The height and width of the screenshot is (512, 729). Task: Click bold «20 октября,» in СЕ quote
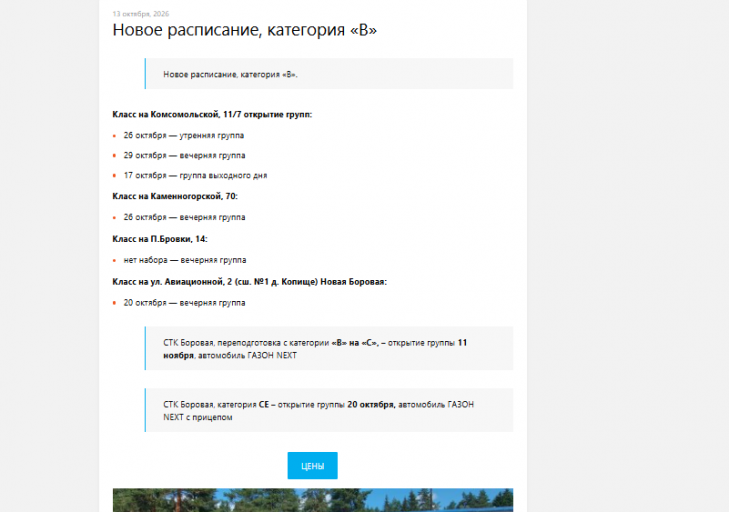371,405
